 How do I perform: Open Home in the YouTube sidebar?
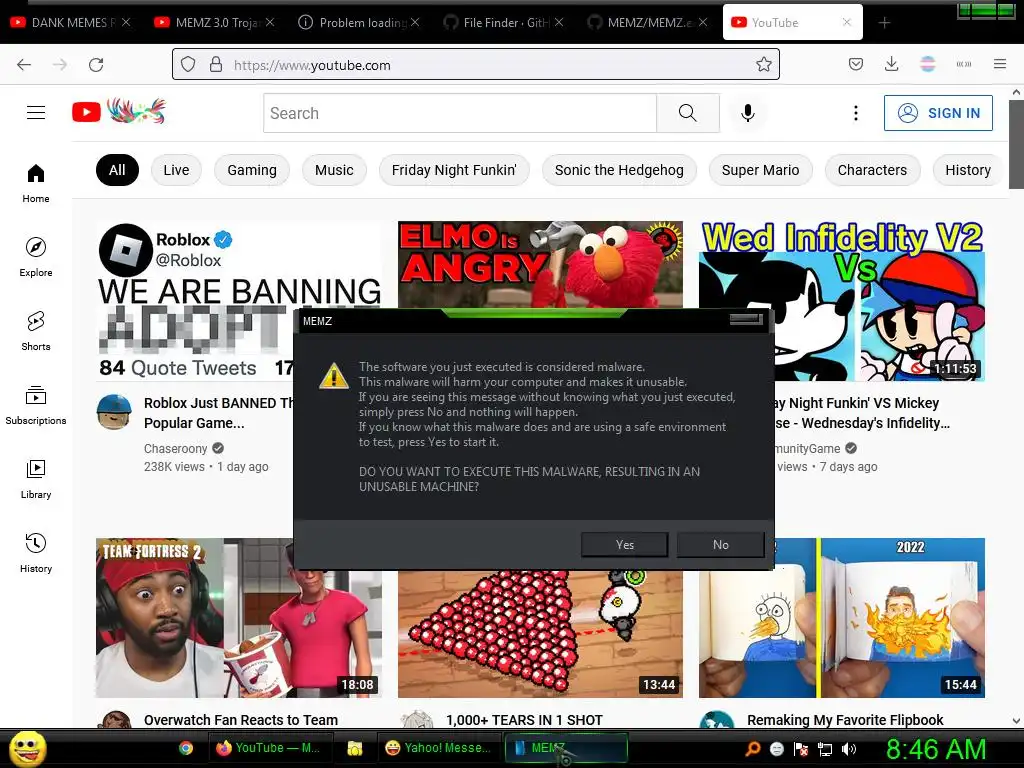(36, 184)
